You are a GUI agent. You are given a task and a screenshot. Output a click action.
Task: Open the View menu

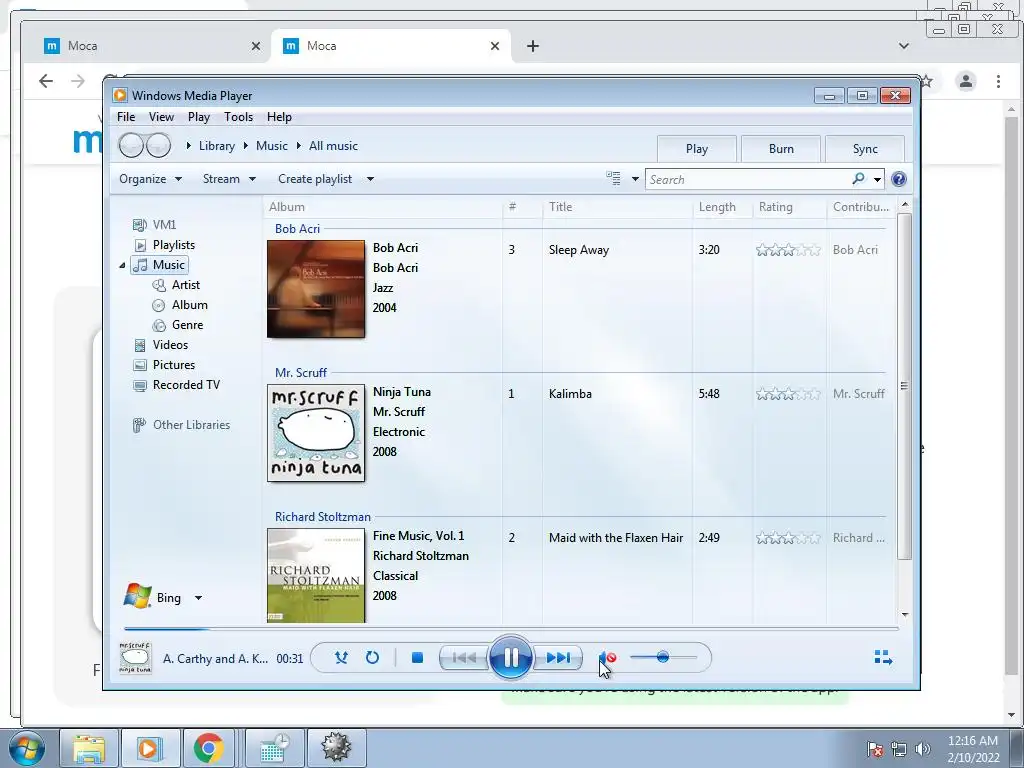[x=161, y=117]
